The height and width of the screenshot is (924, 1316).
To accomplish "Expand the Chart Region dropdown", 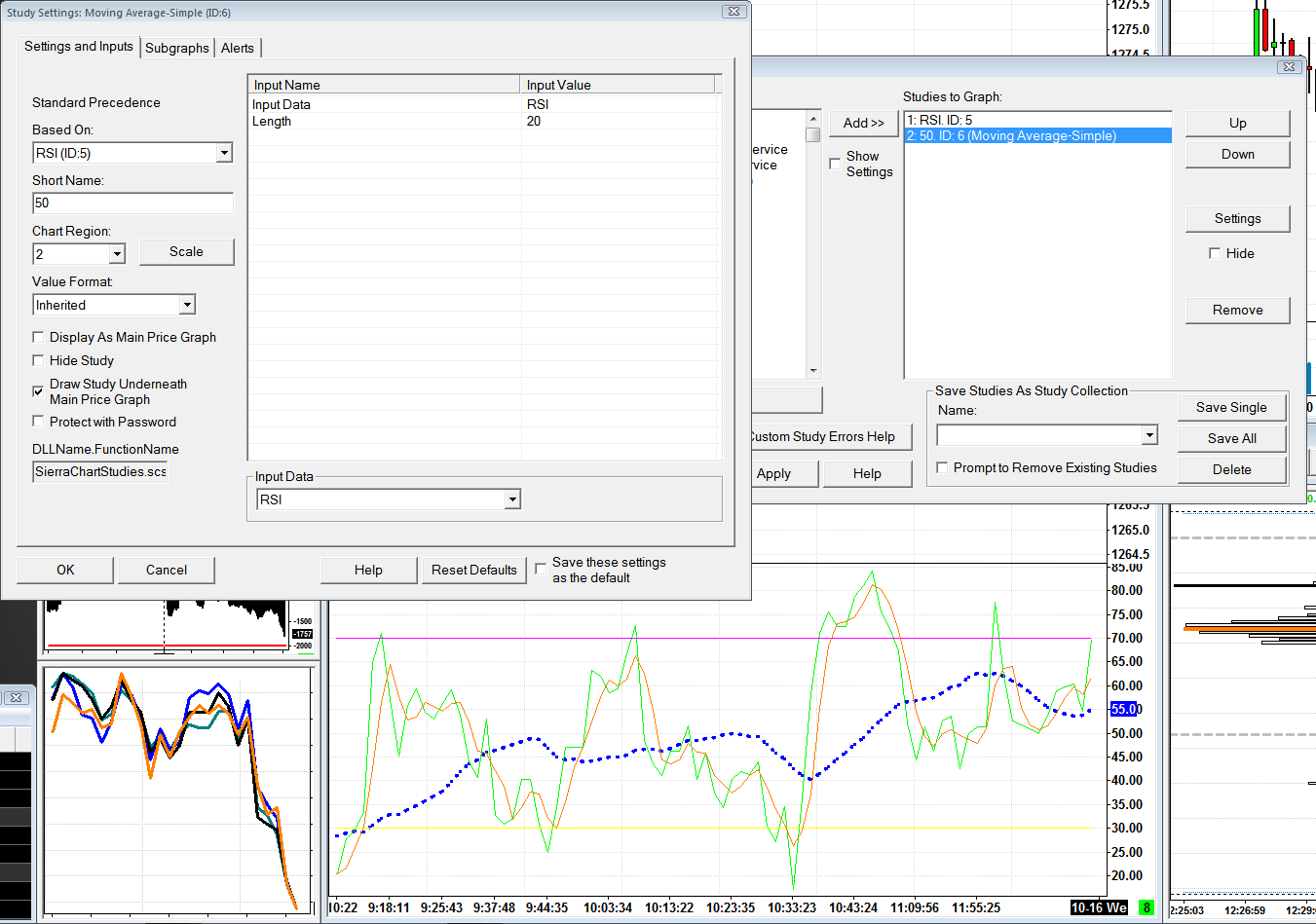I will click(117, 254).
